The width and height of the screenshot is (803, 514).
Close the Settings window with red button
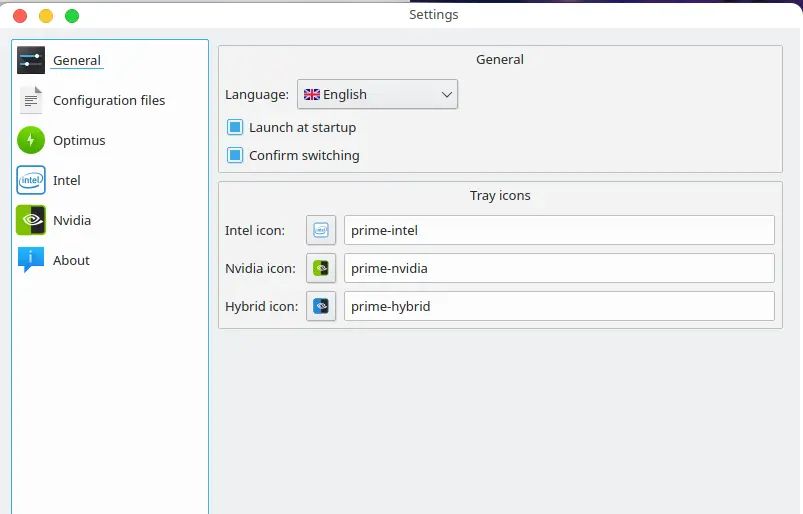coord(20,16)
